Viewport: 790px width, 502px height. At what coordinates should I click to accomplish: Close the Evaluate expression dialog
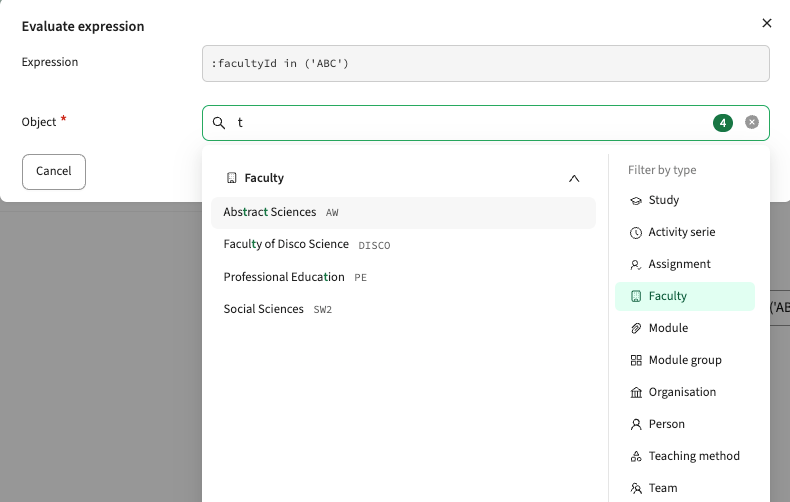click(x=767, y=23)
